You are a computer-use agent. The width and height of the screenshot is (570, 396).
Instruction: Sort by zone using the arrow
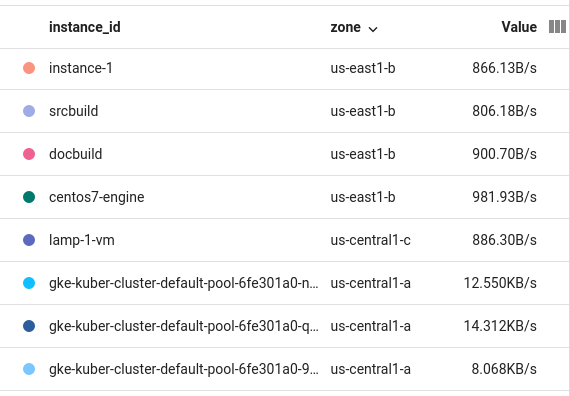[373, 29]
